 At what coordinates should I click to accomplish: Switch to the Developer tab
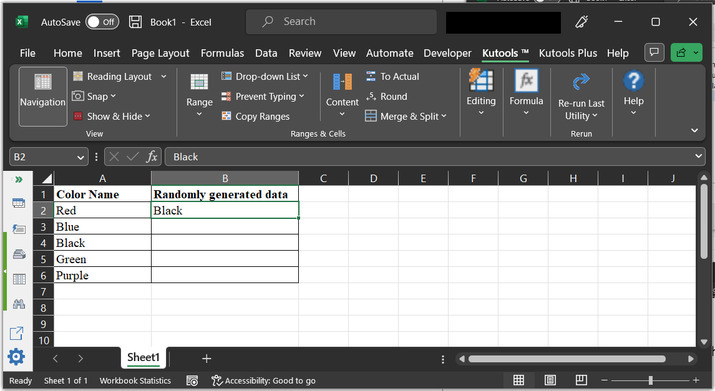coord(447,53)
